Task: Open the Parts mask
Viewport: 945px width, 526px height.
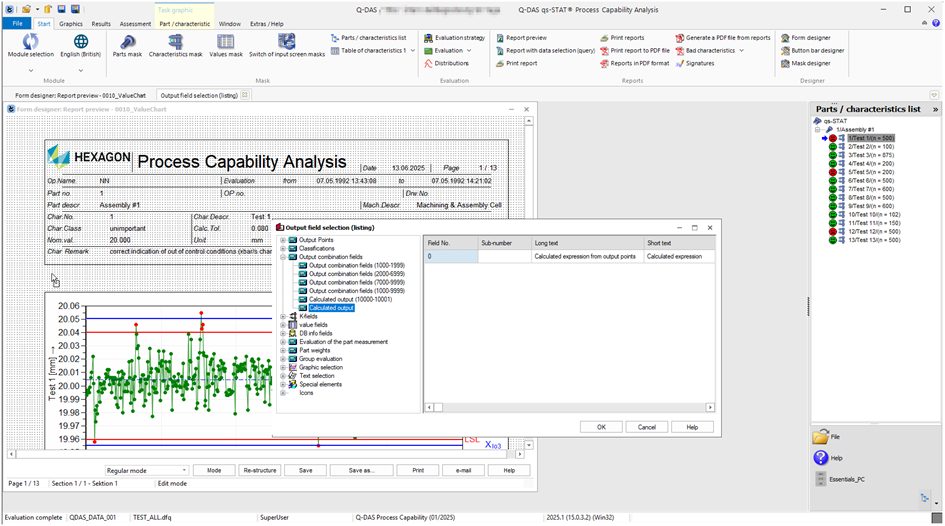Action: 127,46
